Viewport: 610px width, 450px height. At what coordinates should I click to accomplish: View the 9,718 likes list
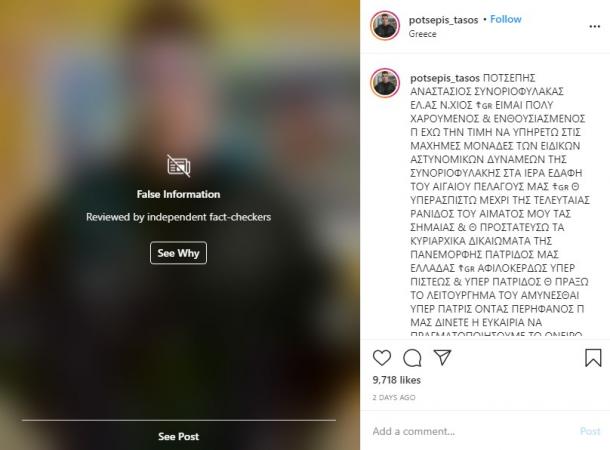point(396,380)
